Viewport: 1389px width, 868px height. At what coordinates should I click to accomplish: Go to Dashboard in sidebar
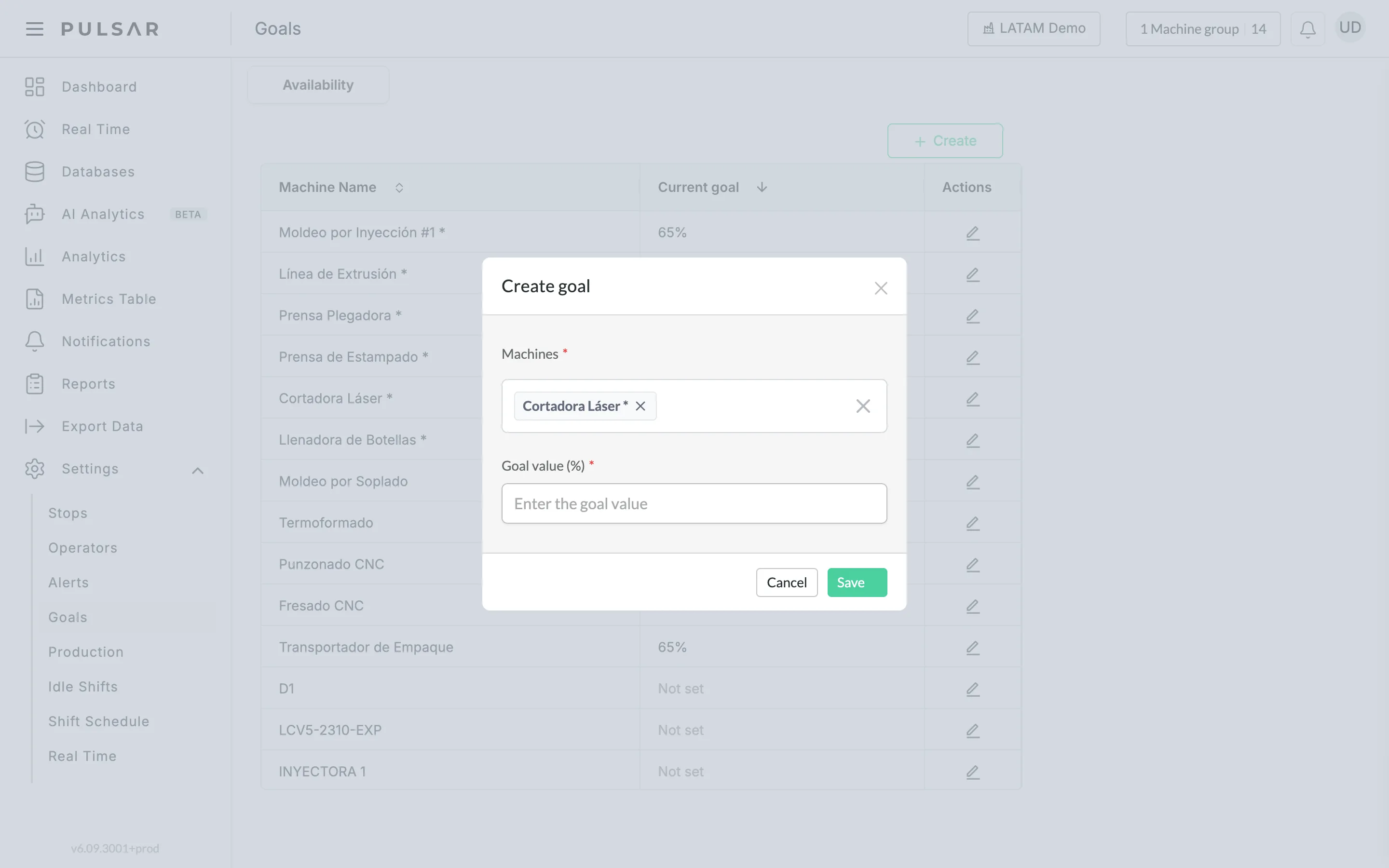(99, 87)
